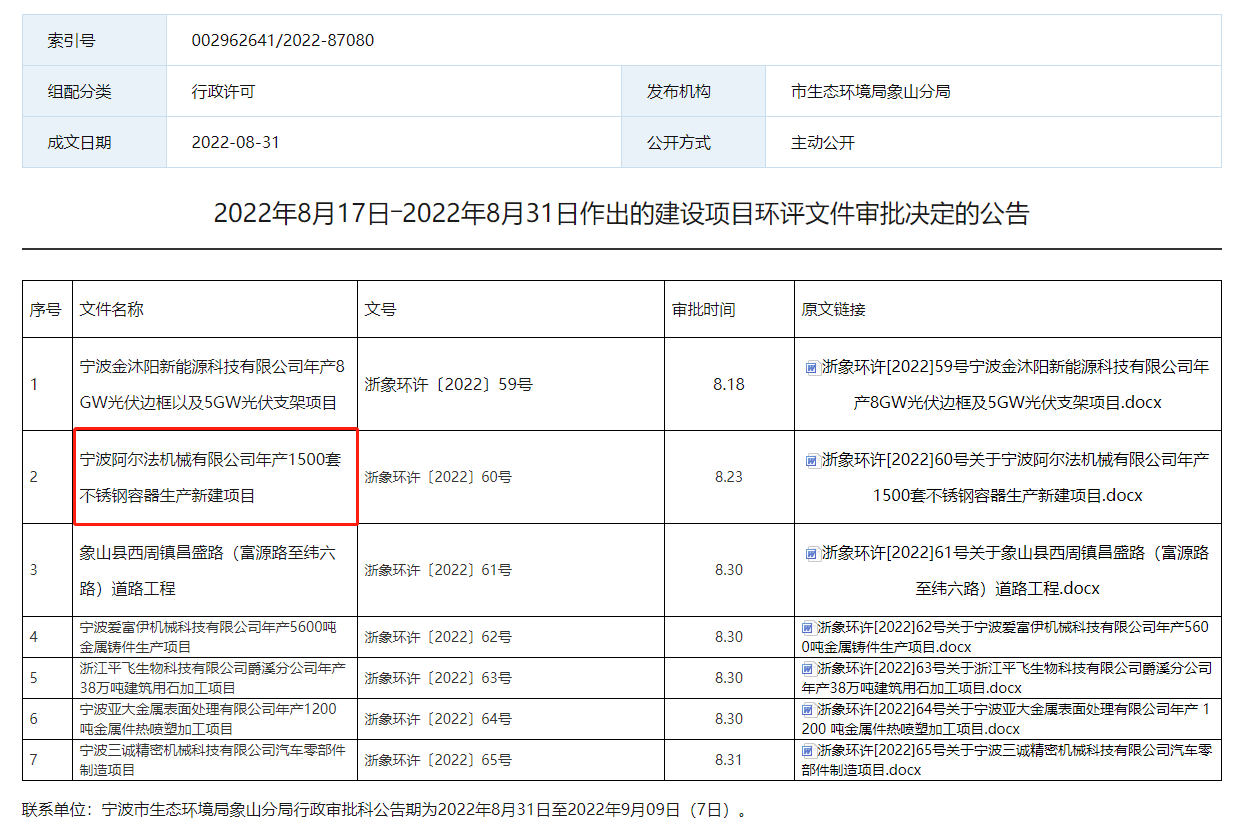Click the 发布机构 label cell
Screen dimensions: 1245x834
[693, 91]
